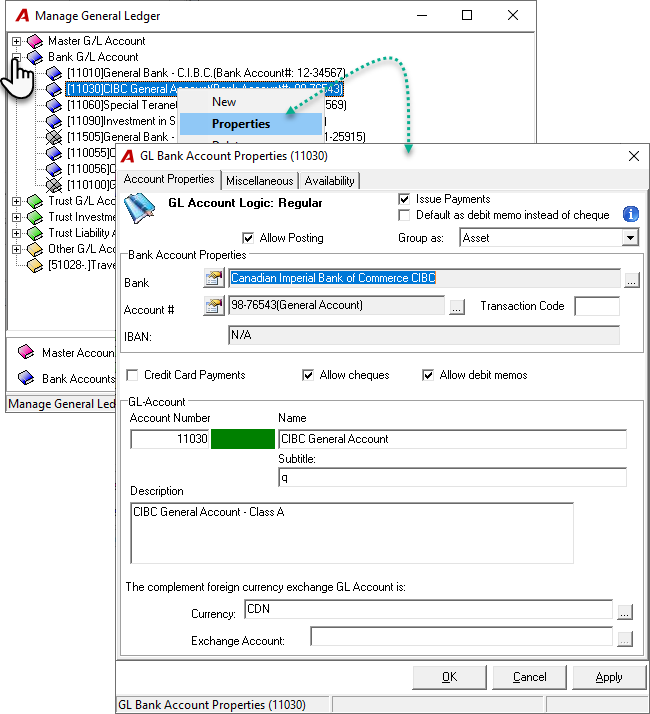Click the Cancel button
The image size is (650, 714).
point(529,677)
